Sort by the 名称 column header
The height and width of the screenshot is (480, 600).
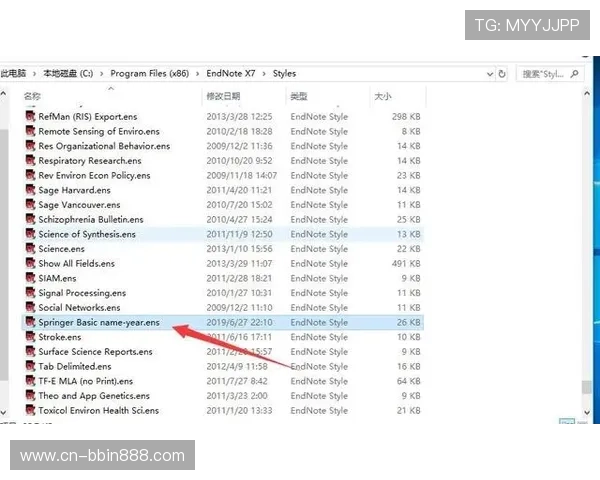[33, 96]
